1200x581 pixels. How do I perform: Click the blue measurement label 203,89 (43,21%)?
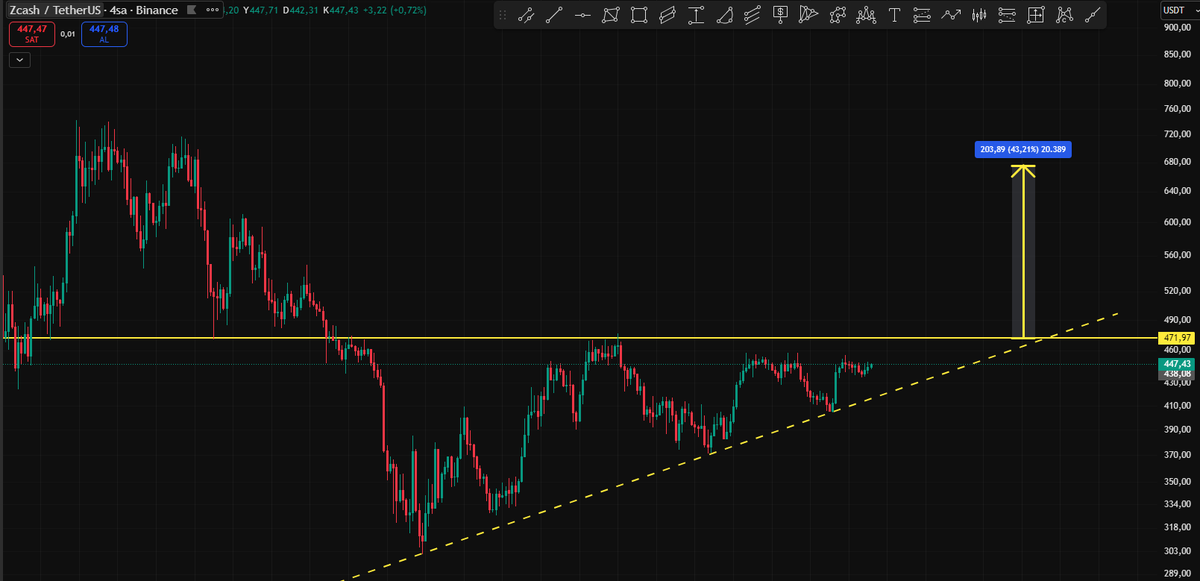click(1024, 150)
